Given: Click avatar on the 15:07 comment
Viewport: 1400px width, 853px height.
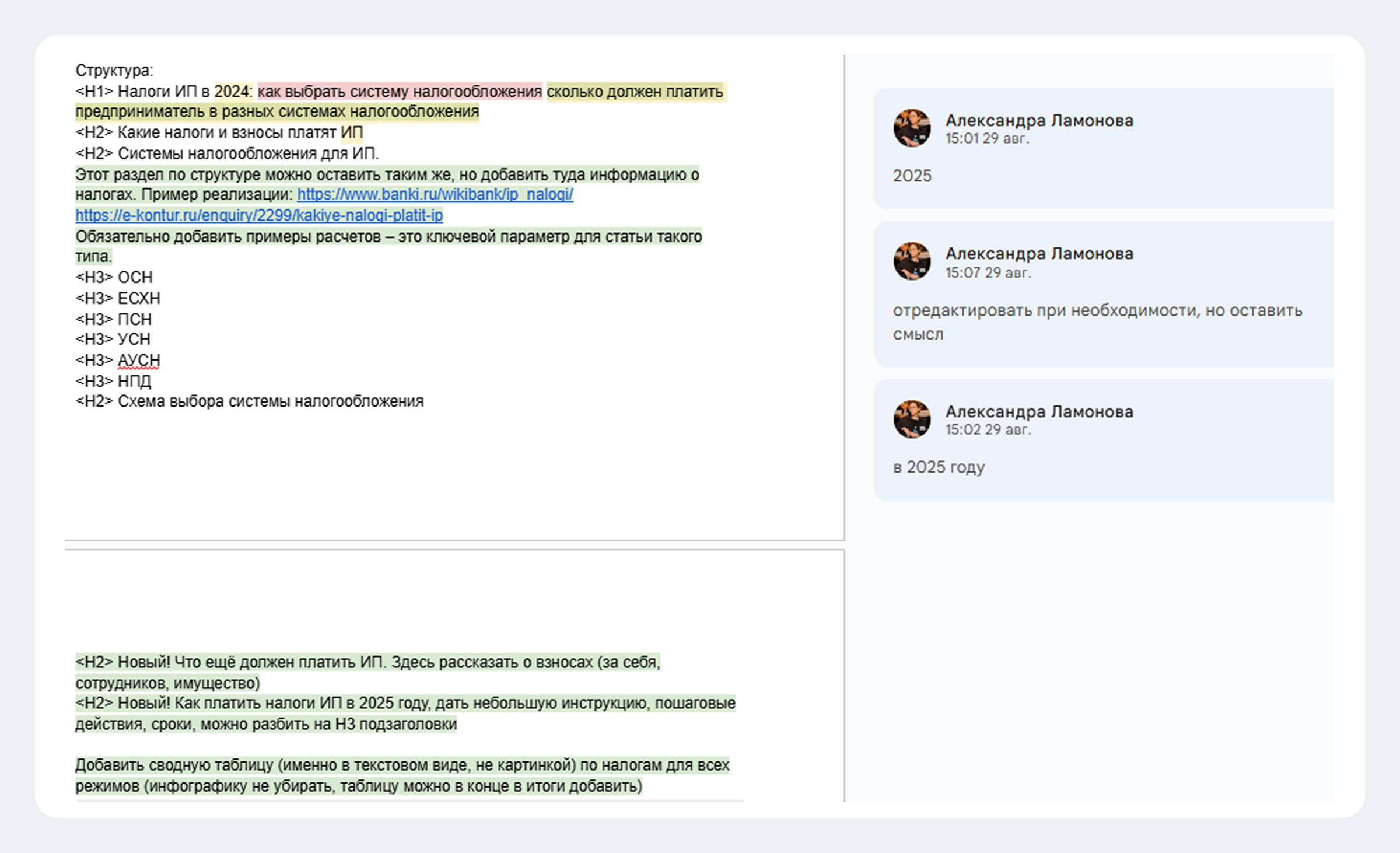Looking at the screenshot, I should 912,261.
